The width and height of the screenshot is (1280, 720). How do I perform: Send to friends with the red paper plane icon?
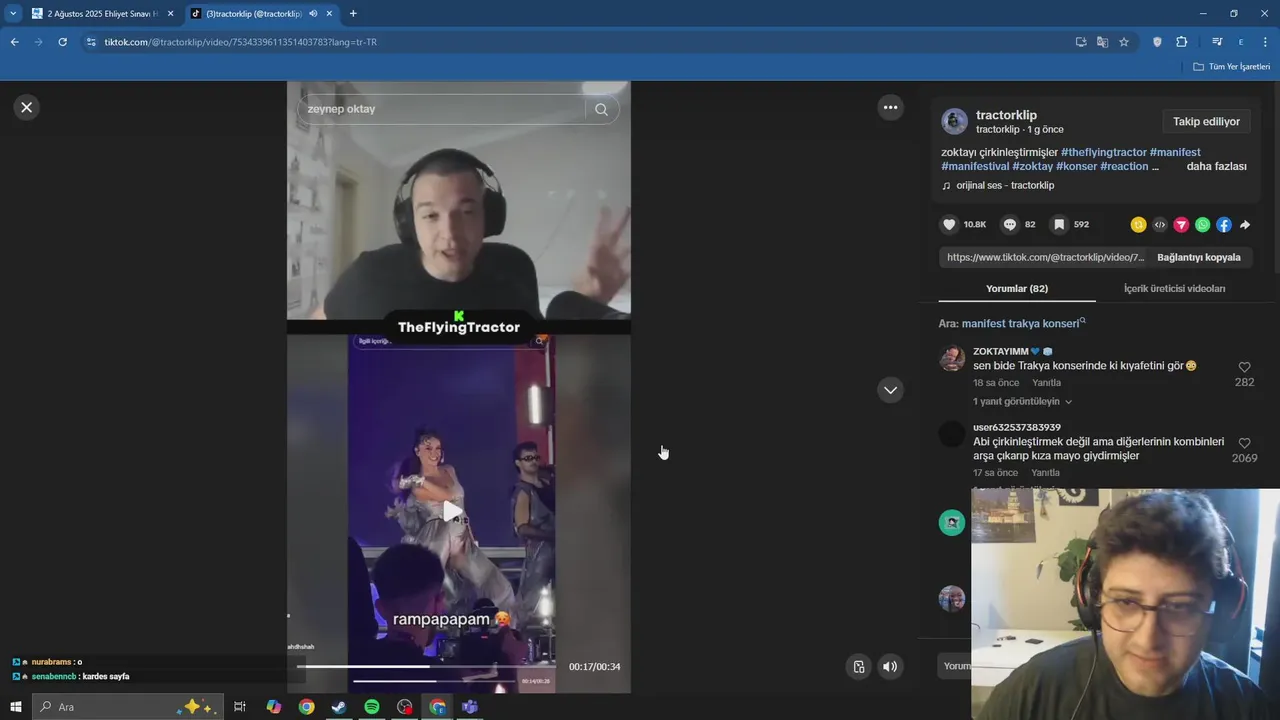(x=1181, y=225)
